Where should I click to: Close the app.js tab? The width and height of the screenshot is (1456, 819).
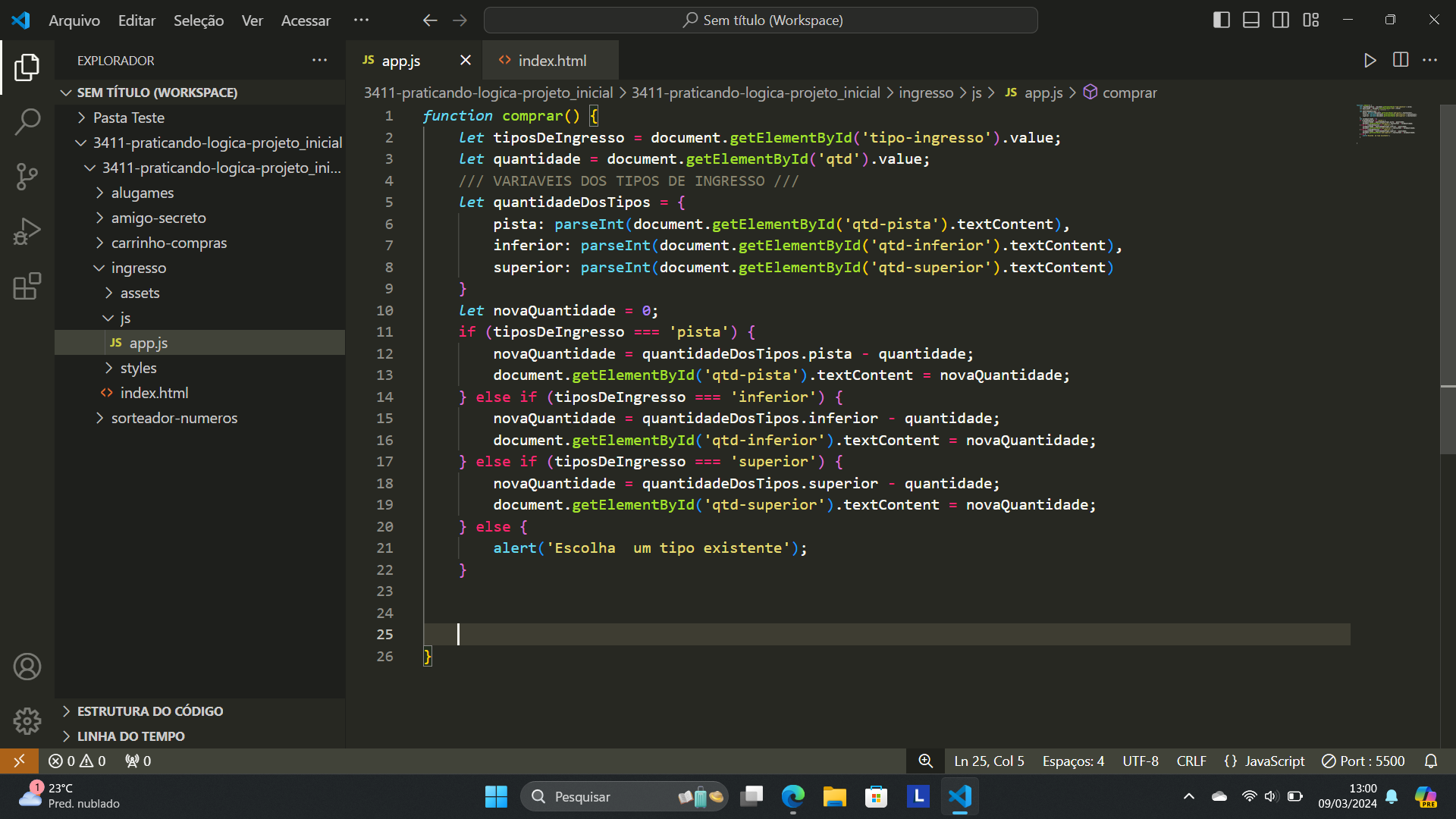coord(466,60)
